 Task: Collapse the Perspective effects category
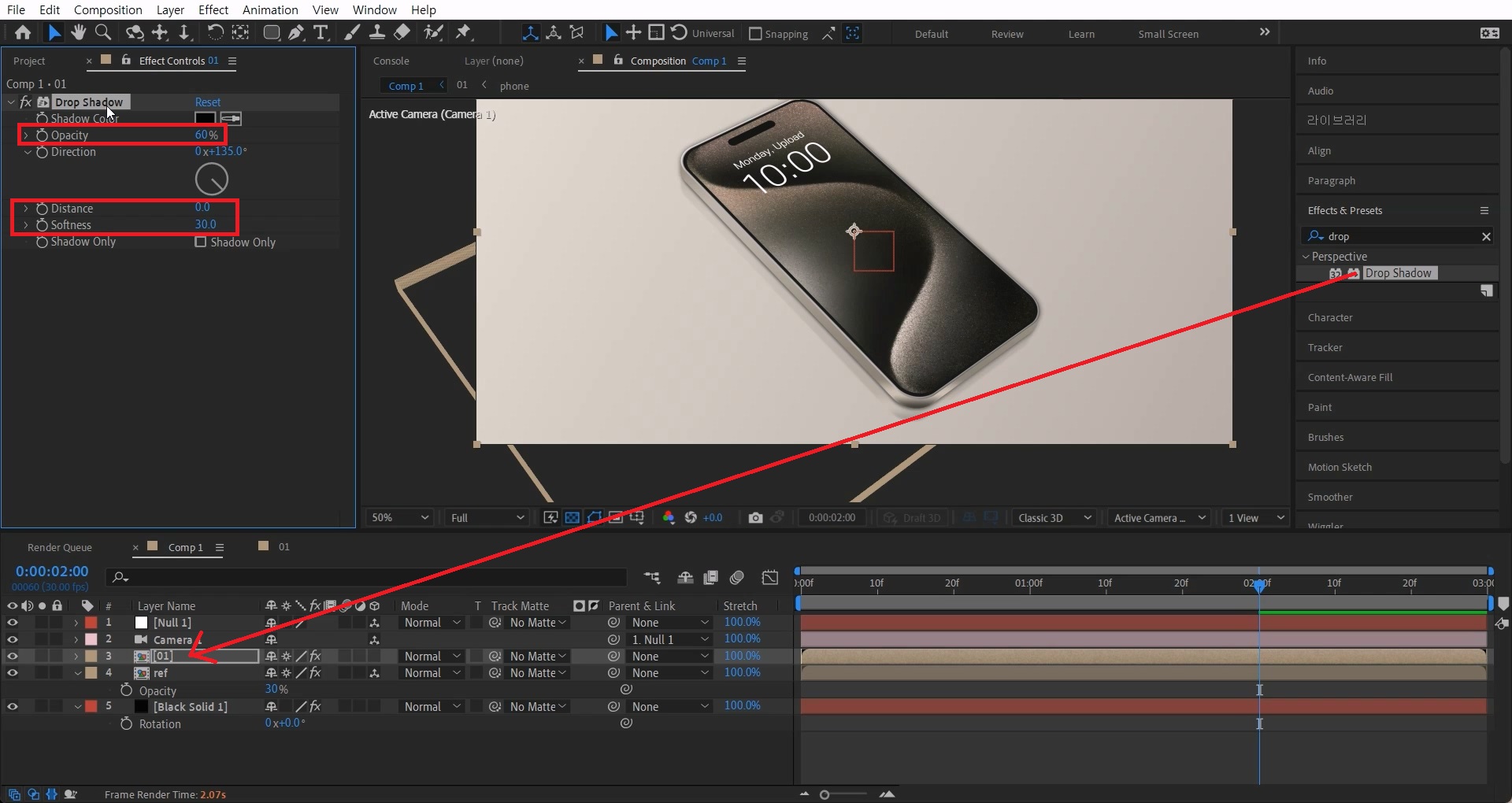[x=1306, y=257]
